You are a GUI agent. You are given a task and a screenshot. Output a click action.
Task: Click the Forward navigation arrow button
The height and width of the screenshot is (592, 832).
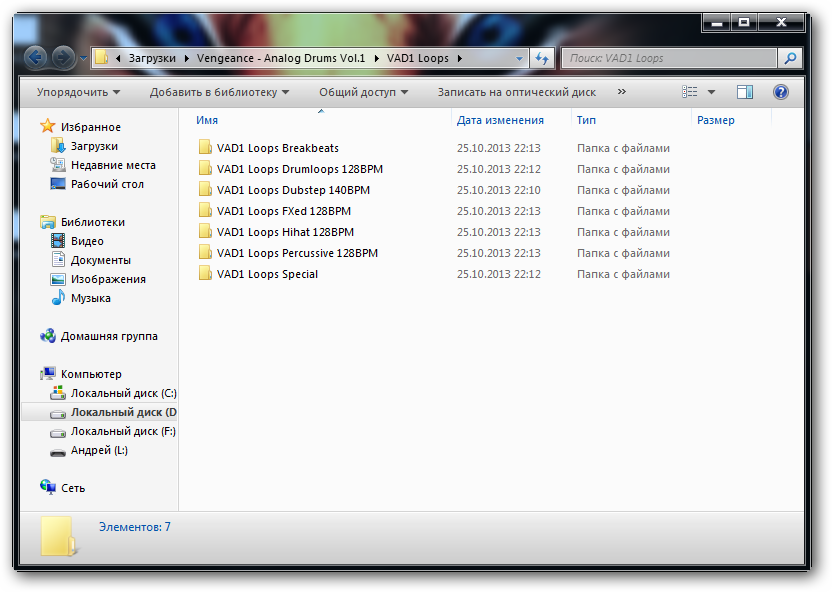pos(62,58)
